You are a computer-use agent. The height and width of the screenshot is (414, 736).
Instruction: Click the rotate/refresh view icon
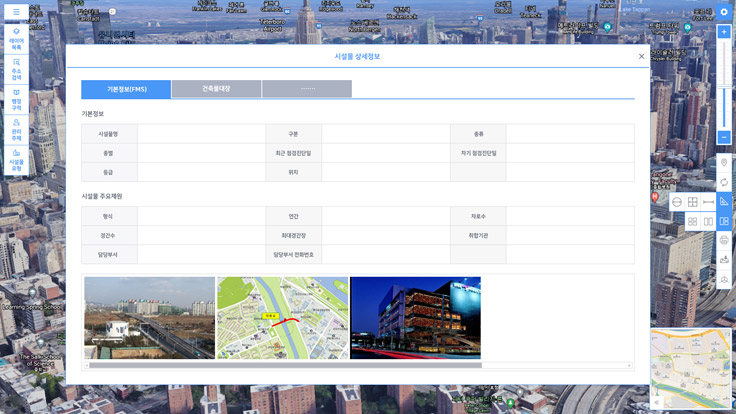click(724, 182)
